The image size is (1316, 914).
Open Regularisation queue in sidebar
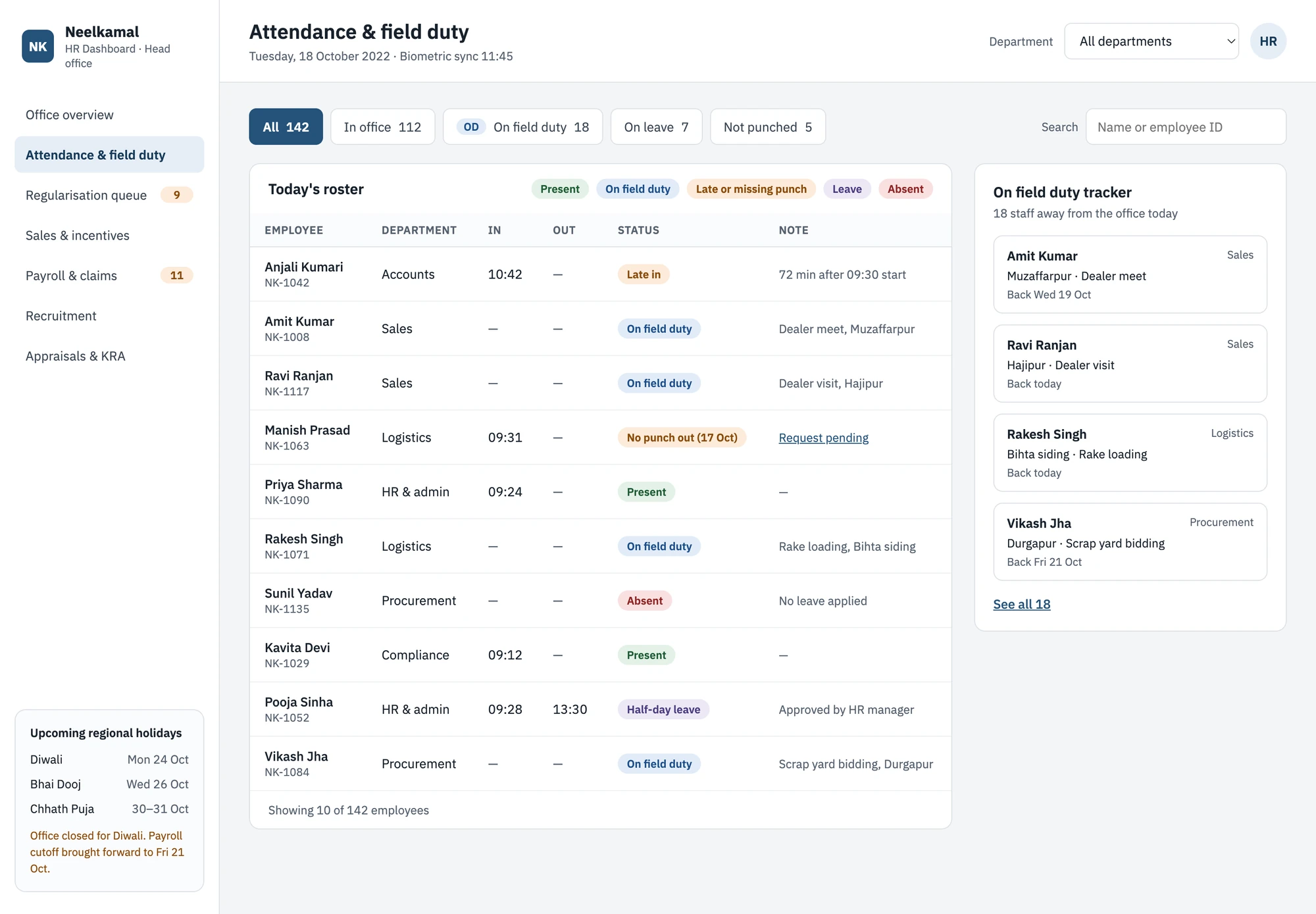click(x=109, y=195)
